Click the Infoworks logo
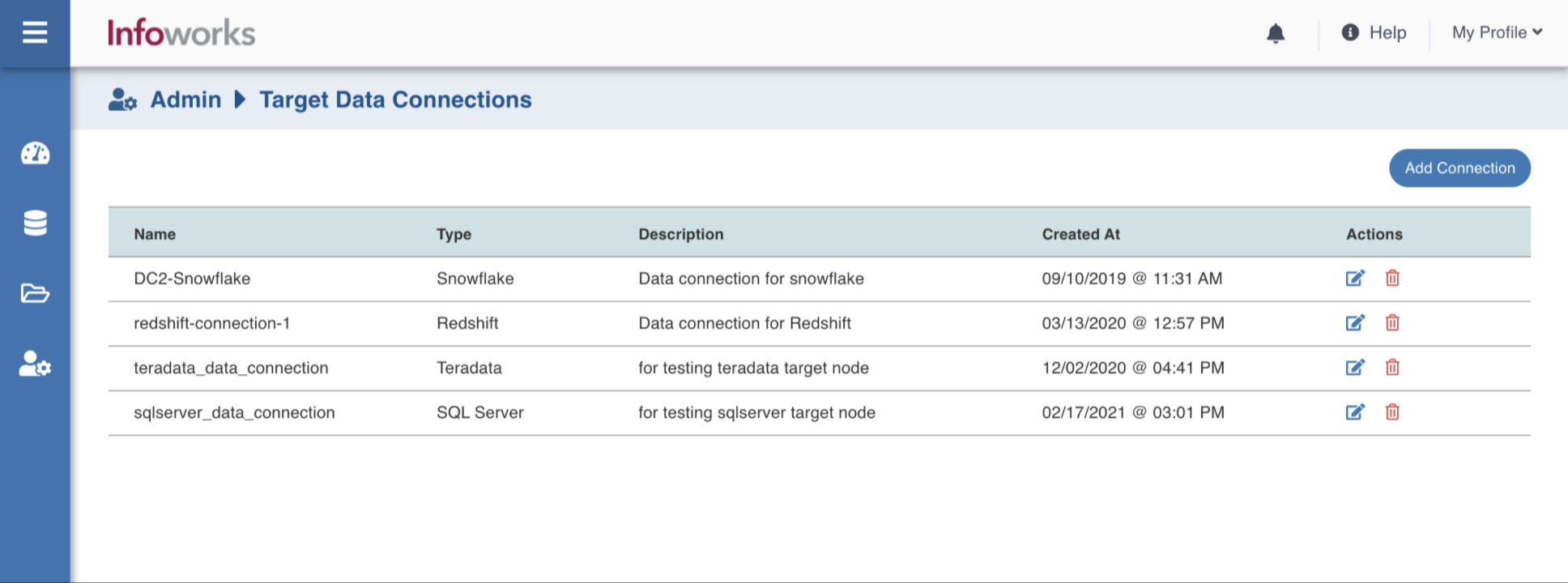Screen dimensions: 1568x583 click(x=181, y=33)
